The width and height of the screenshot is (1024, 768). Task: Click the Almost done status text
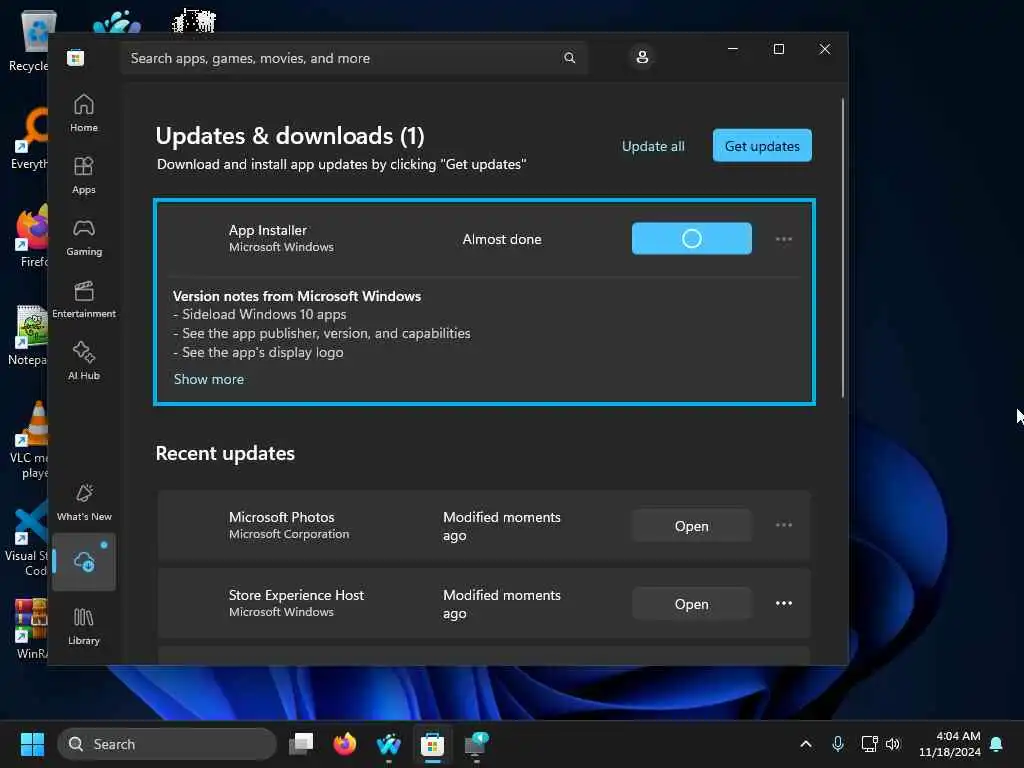[x=502, y=239]
